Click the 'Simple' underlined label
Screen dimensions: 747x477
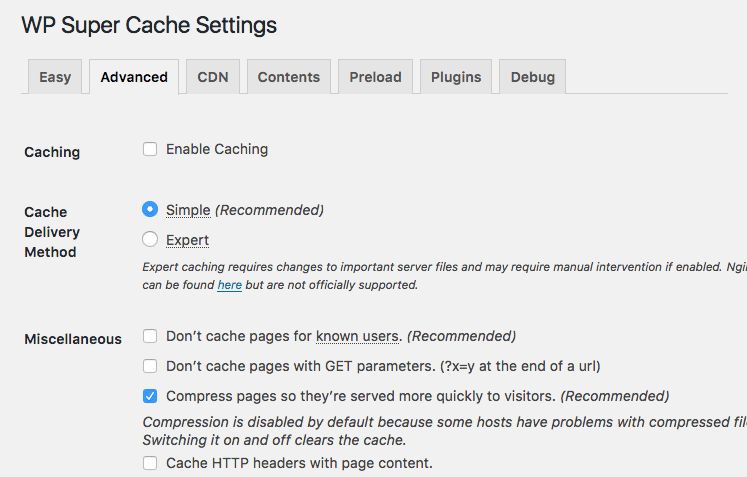(188, 210)
